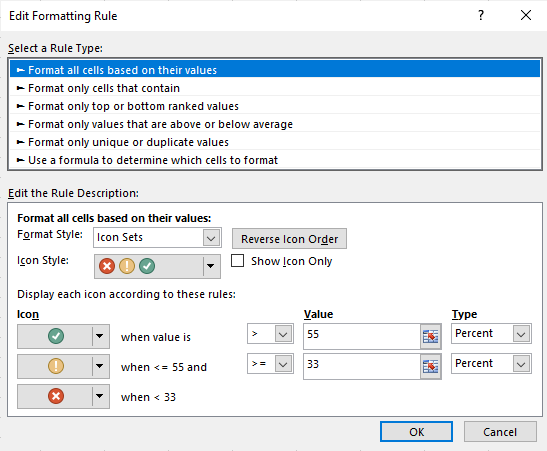The width and height of the screenshot is (547, 451).
Task: Click range selector icon for value 33
Action: (x=430, y=366)
